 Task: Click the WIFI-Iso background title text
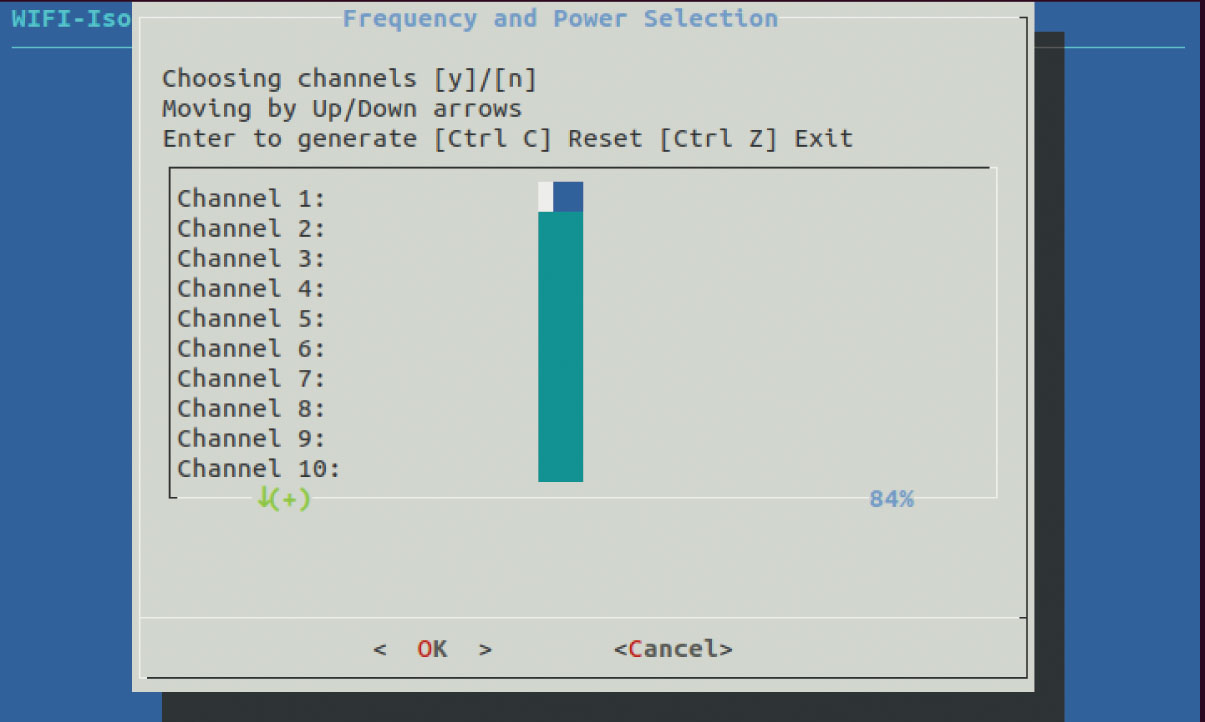(71, 19)
